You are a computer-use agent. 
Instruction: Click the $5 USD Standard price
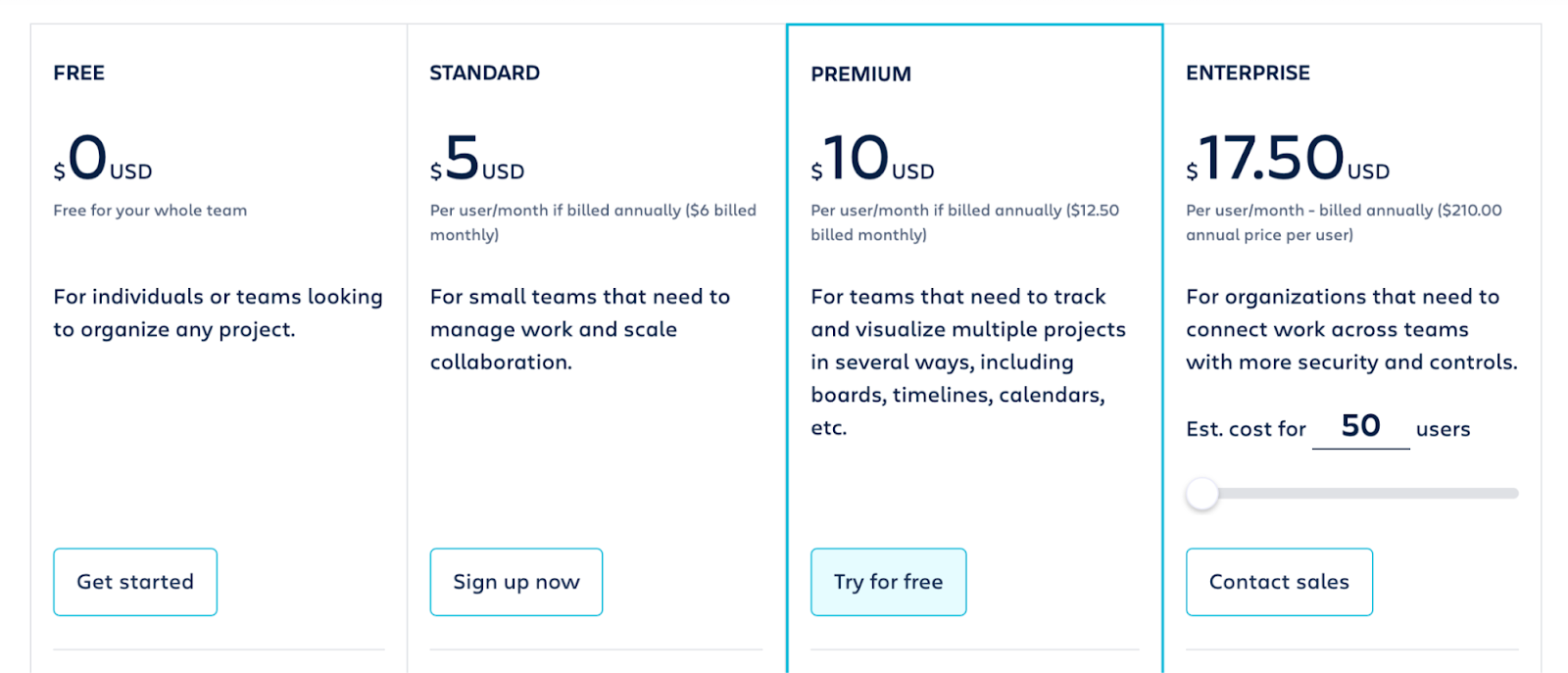click(x=477, y=160)
